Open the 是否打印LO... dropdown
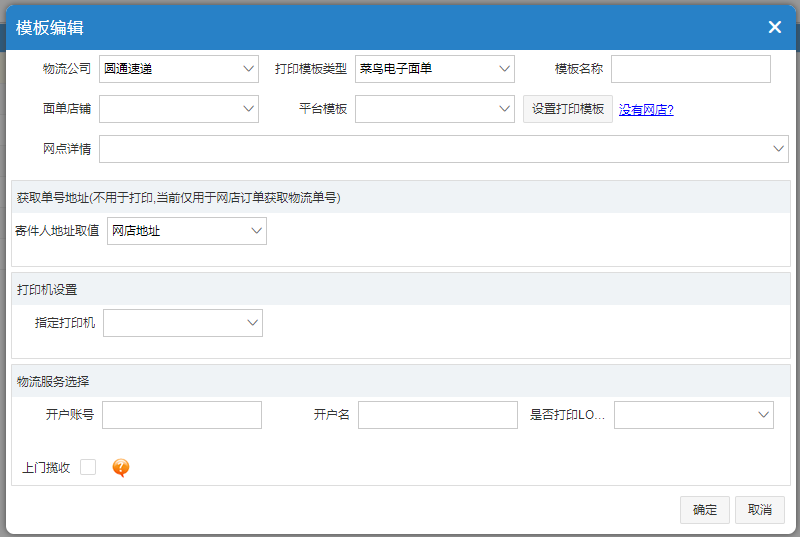 pyautogui.click(x=694, y=415)
